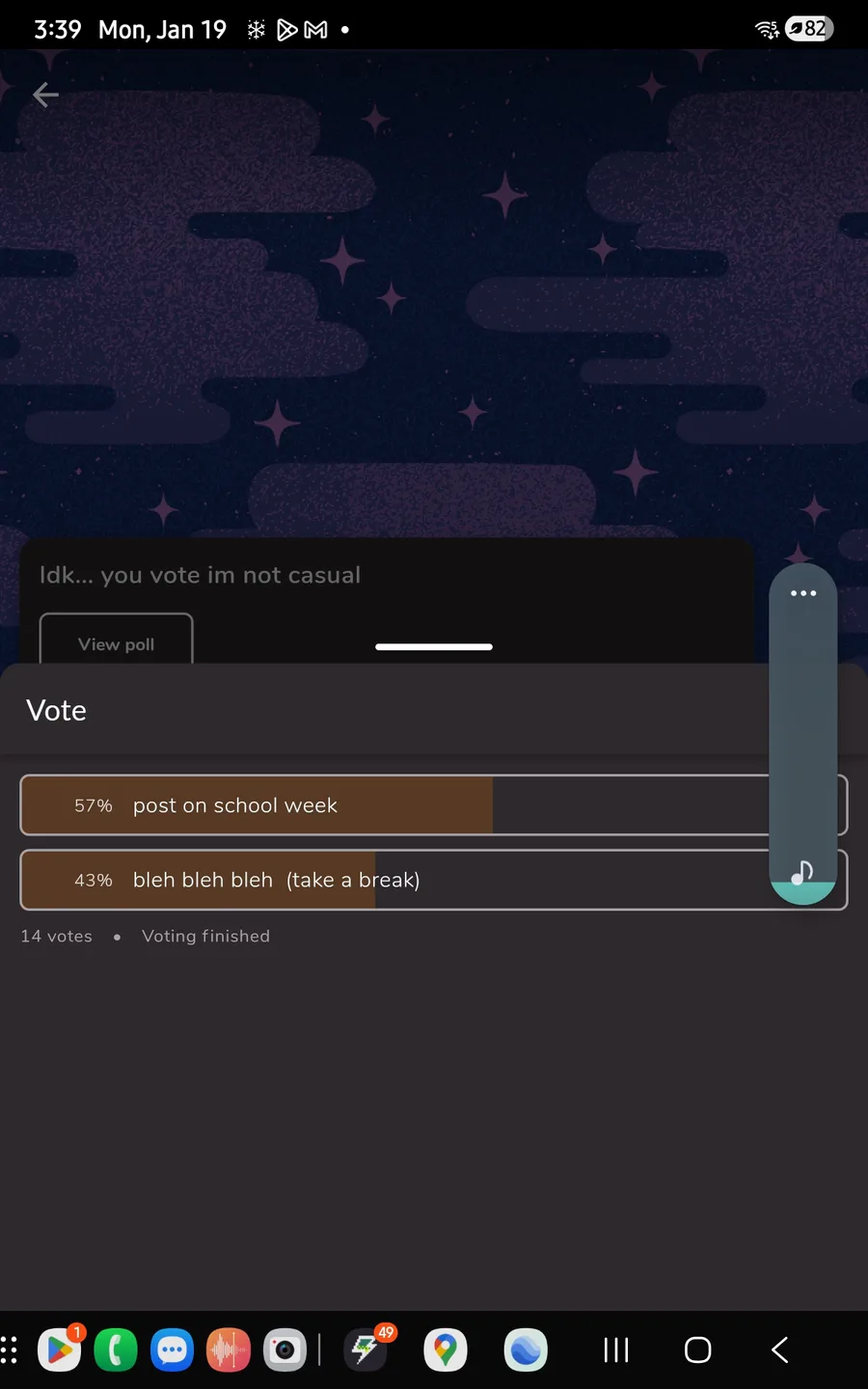The width and height of the screenshot is (868, 1389).
Task: Open the app with 49 notifications
Action: (366, 1349)
